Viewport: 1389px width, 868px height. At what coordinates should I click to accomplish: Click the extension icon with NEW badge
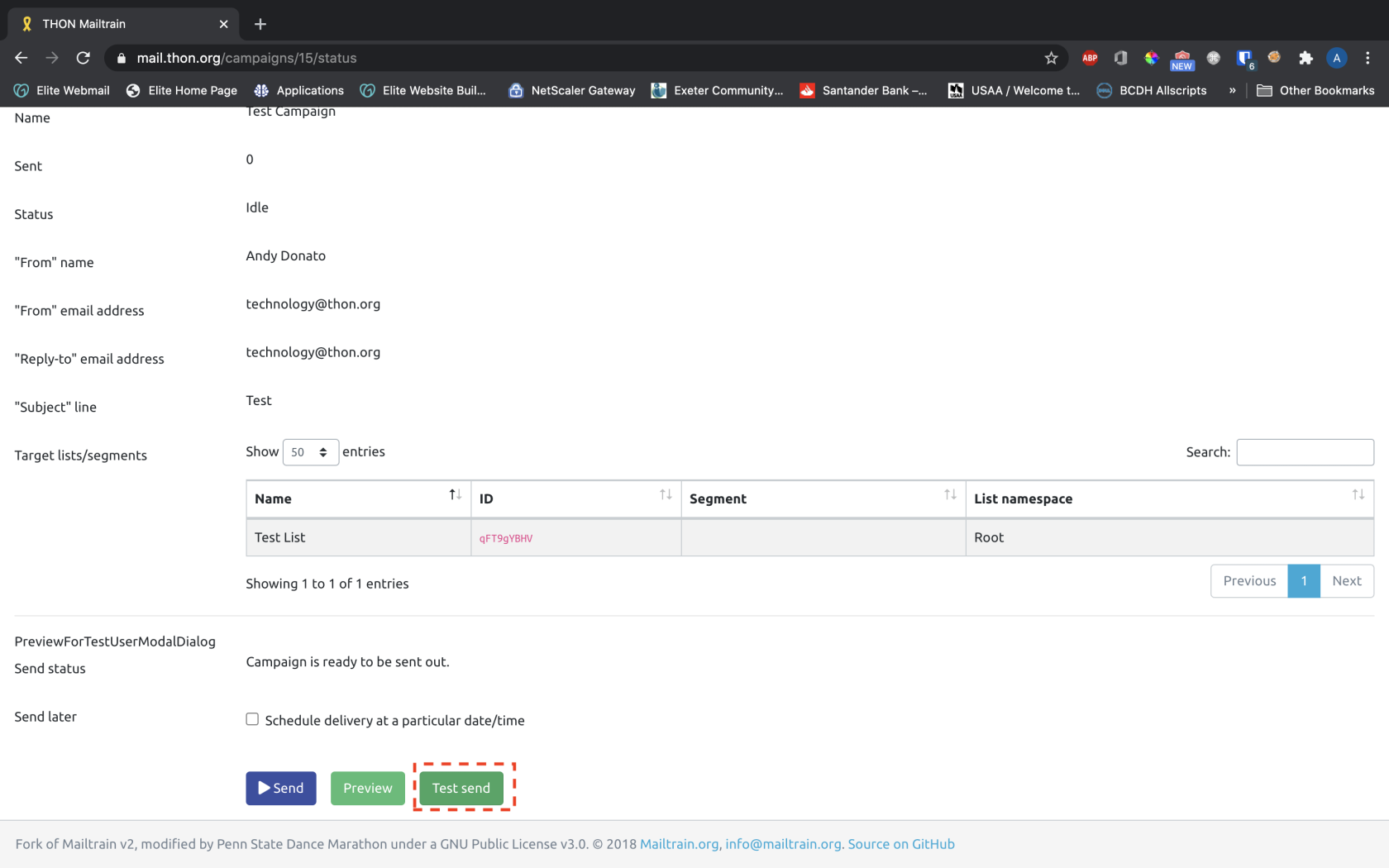coord(1182,60)
